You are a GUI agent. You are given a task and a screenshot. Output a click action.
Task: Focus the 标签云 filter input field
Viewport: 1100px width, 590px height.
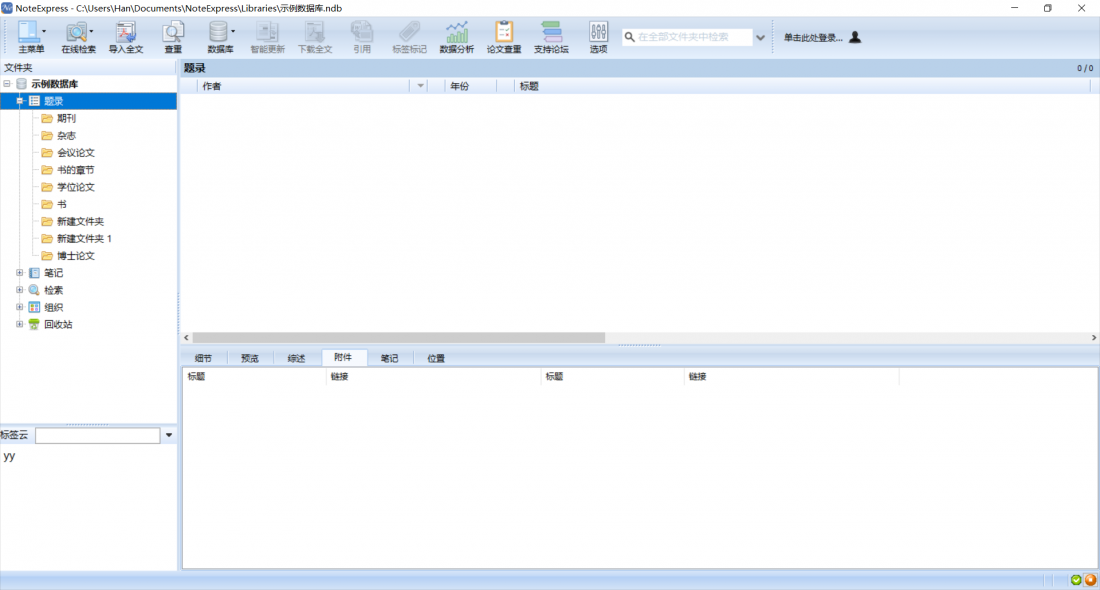tap(98, 436)
